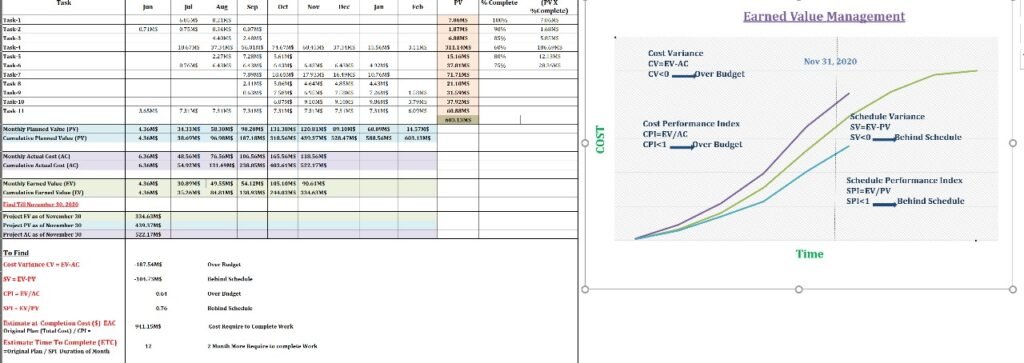Click the Schedule Variance annotation in chart

click(905, 127)
